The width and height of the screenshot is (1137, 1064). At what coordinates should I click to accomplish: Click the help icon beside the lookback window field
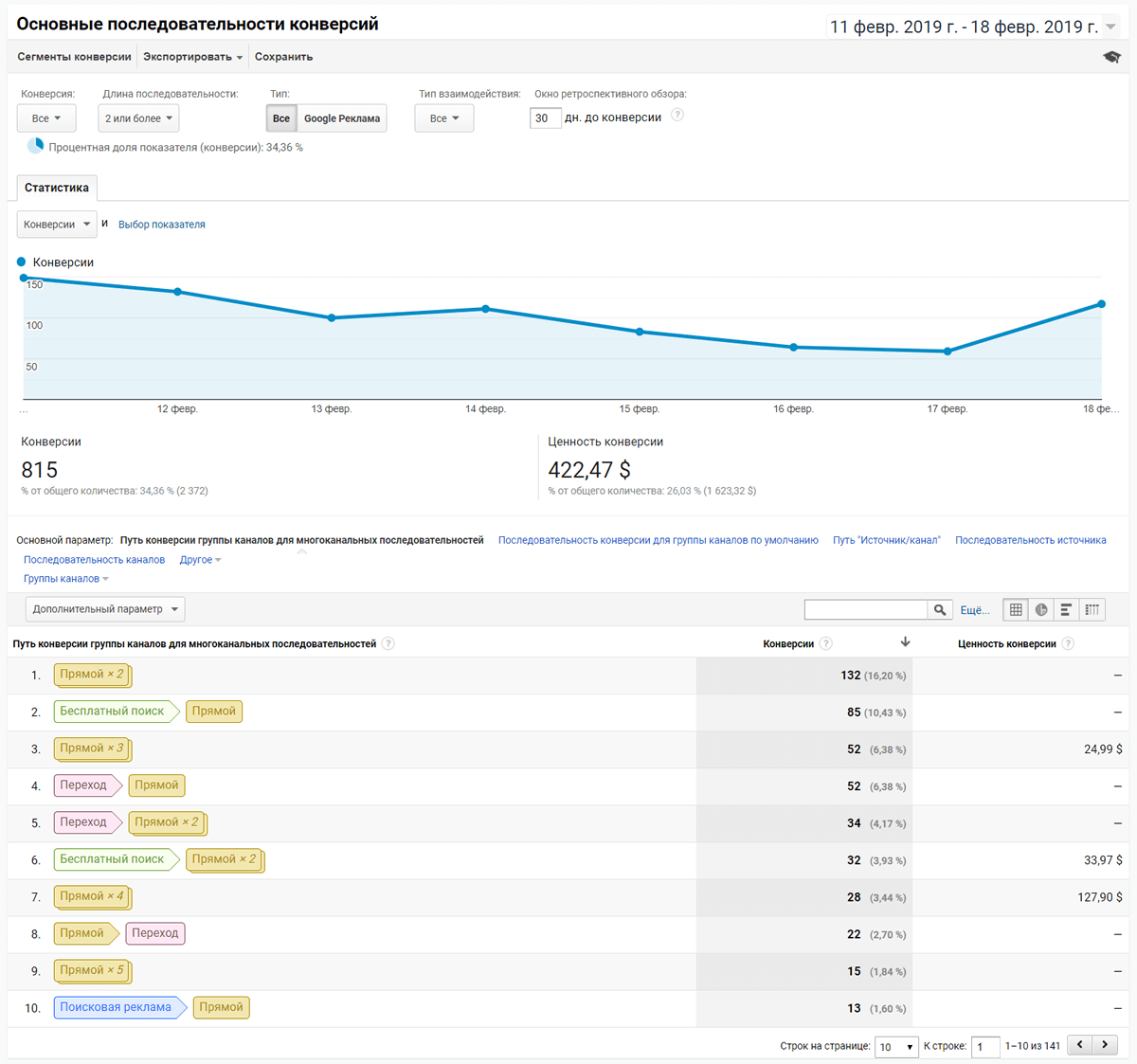[677, 114]
